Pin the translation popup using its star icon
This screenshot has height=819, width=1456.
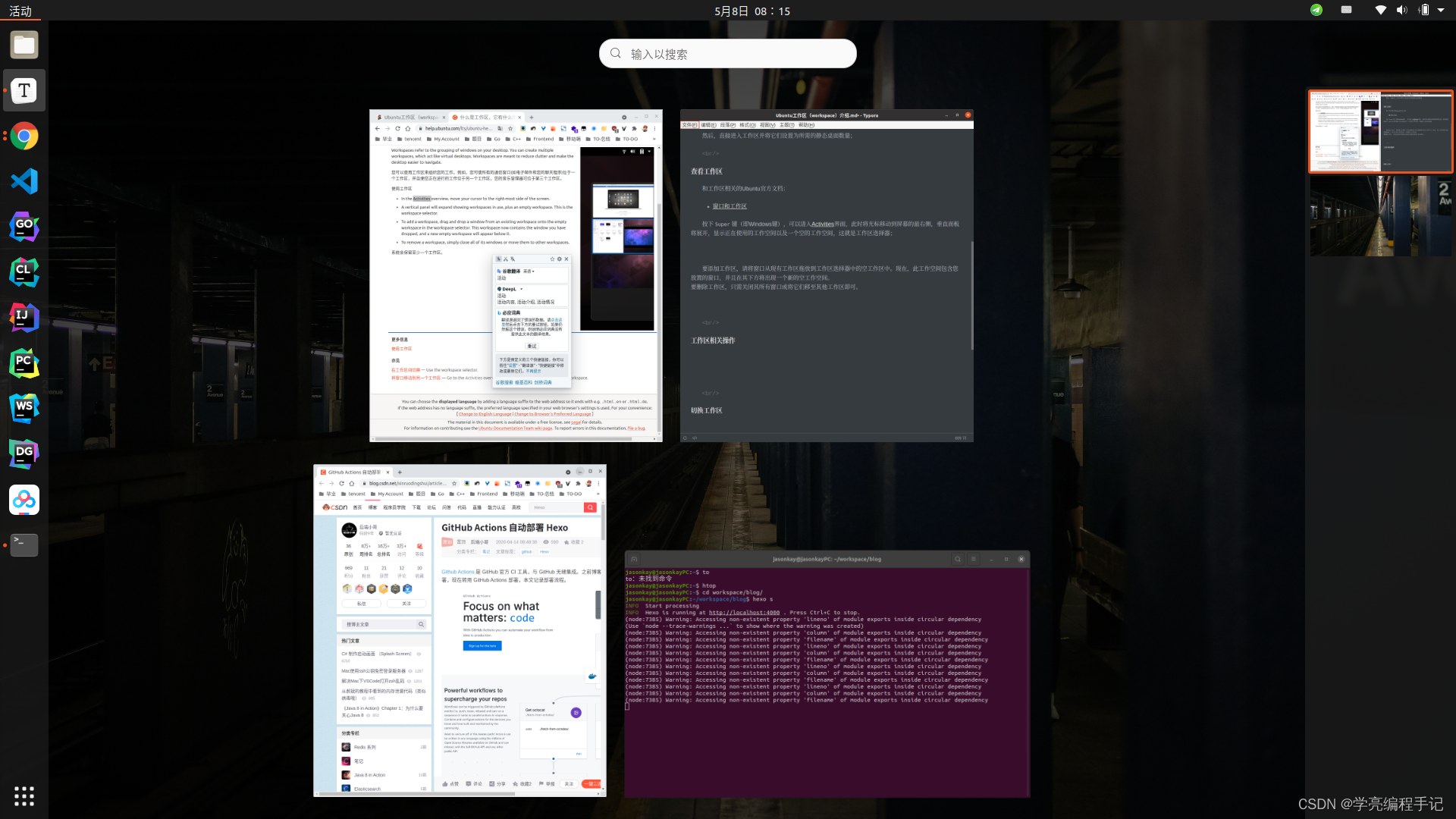[552, 259]
